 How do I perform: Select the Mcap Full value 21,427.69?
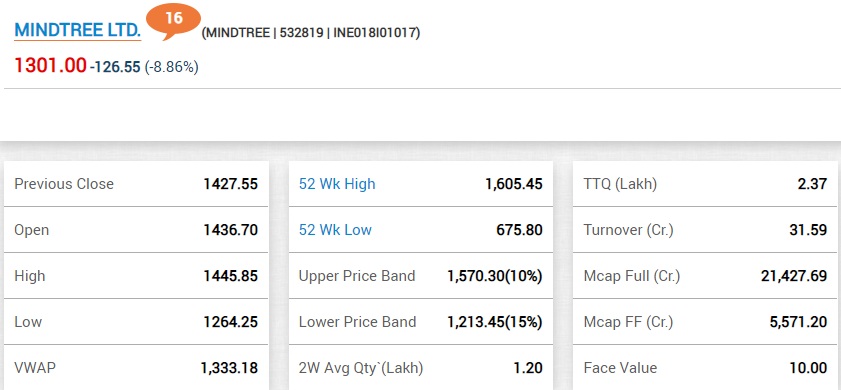pos(794,276)
